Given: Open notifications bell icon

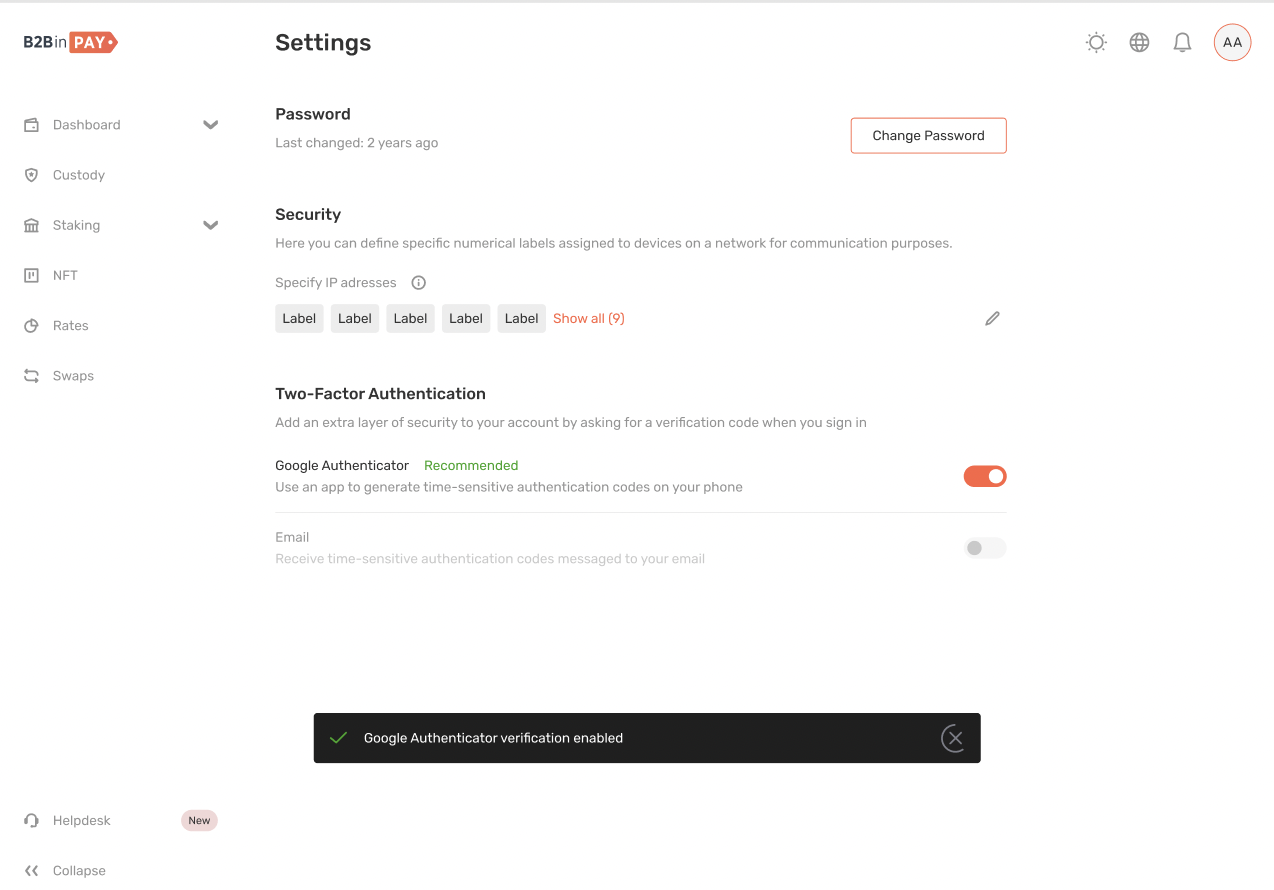Looking at the screenshot, I should click(1182, 42).
